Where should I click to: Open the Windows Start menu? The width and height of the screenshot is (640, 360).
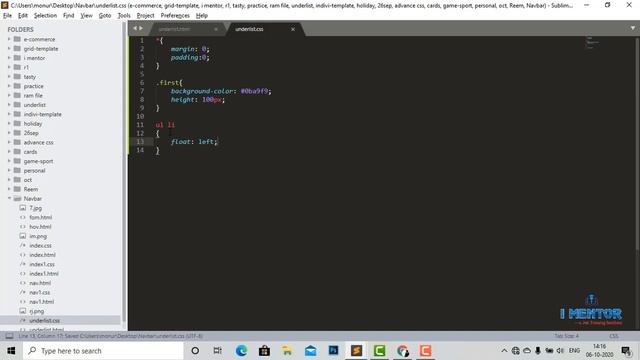click(11, 351)
